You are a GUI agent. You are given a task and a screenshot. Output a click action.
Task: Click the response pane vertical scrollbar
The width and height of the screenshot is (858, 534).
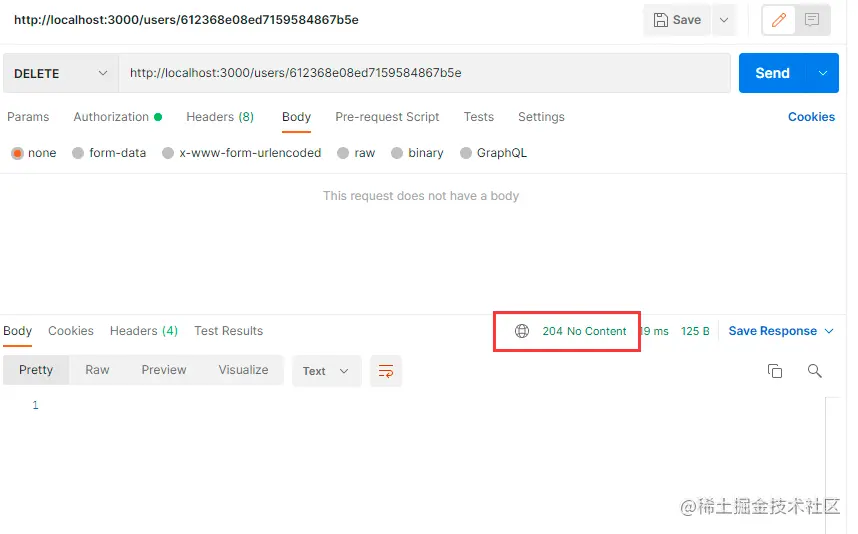point(832,465)
